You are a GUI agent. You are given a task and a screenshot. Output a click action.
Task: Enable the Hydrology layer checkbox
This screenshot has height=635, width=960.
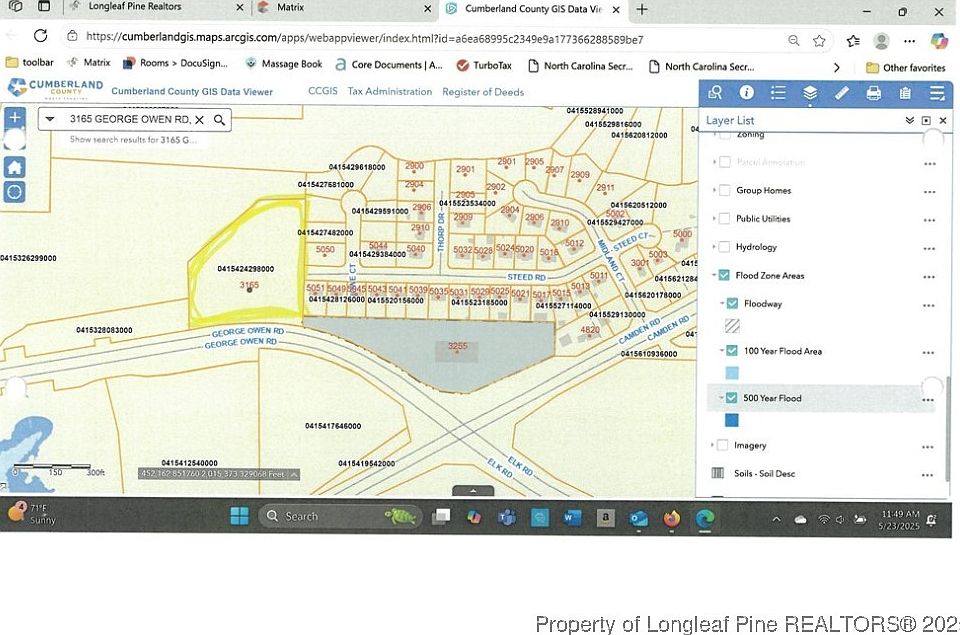(x=724, y=247)
